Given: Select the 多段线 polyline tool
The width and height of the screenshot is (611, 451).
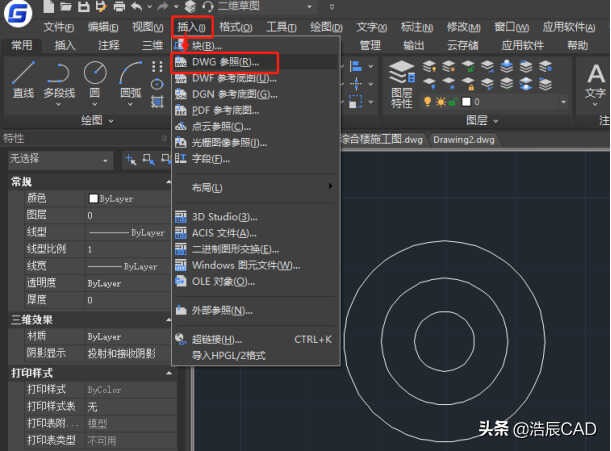Looking at the screenshot, I should 59,82.
